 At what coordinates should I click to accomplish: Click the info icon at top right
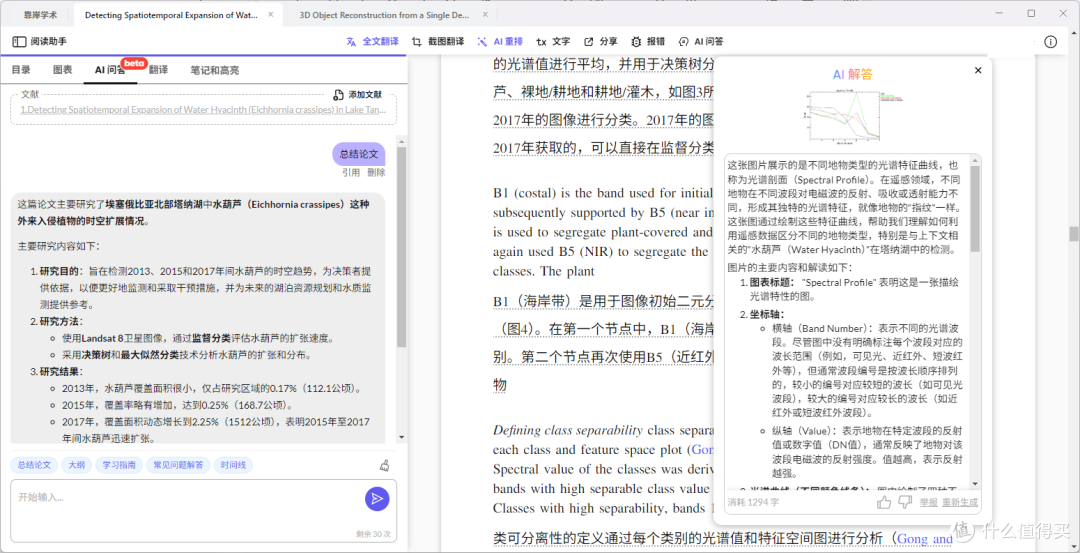click(1050, 41)
